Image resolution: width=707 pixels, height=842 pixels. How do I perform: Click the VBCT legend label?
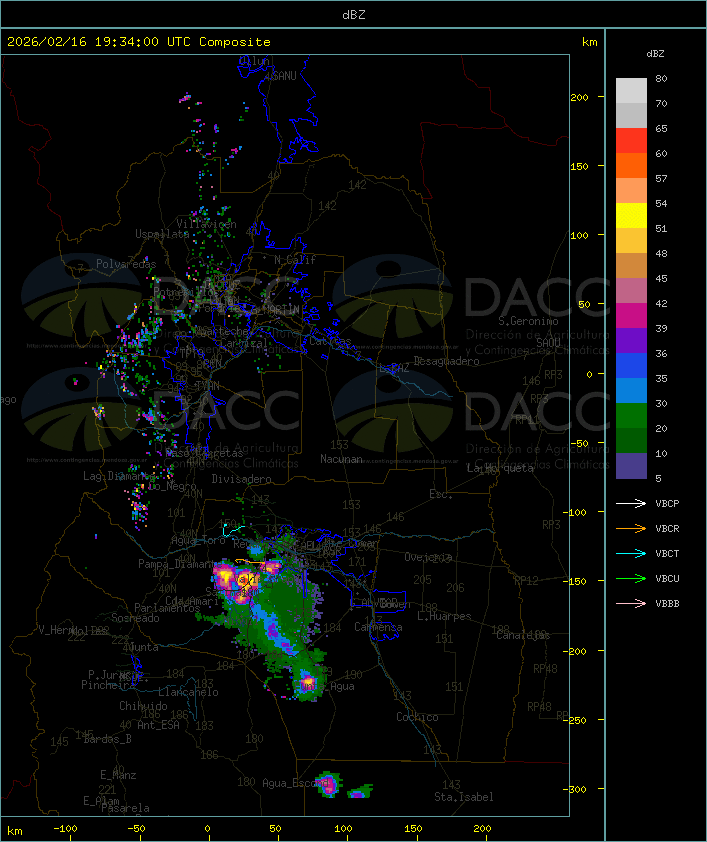[667, 553]
